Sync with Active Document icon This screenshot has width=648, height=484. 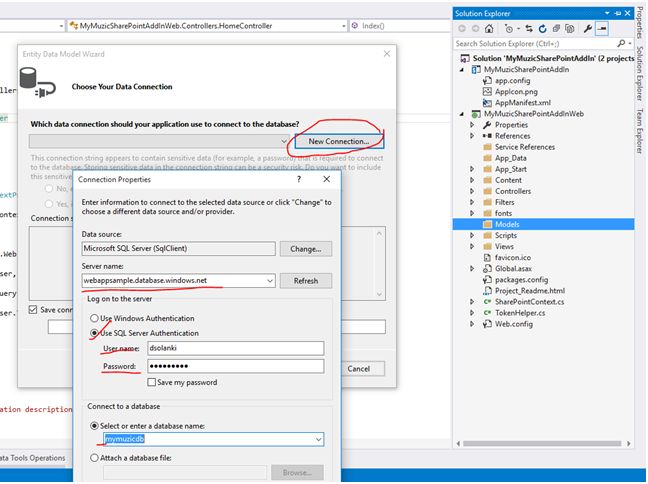[x=529, y=29]
